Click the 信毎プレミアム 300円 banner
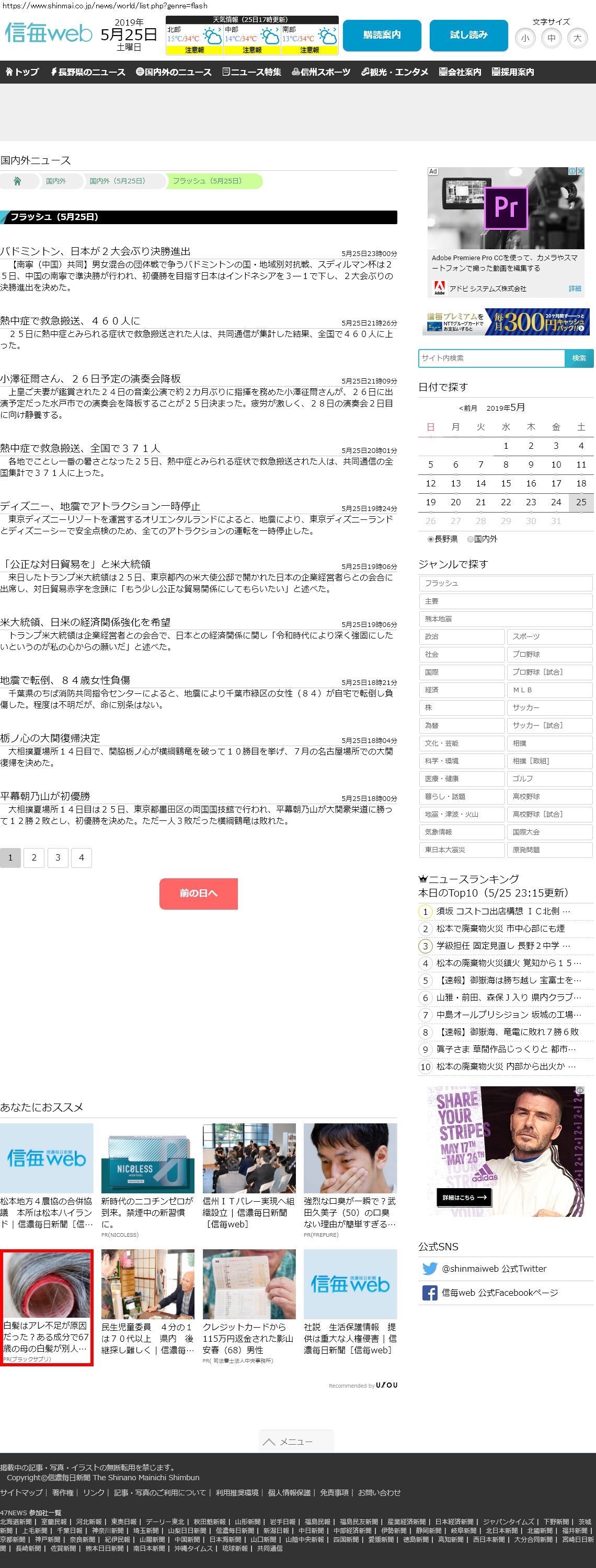This screenshot has height=1568, width=596. point(506,322)
